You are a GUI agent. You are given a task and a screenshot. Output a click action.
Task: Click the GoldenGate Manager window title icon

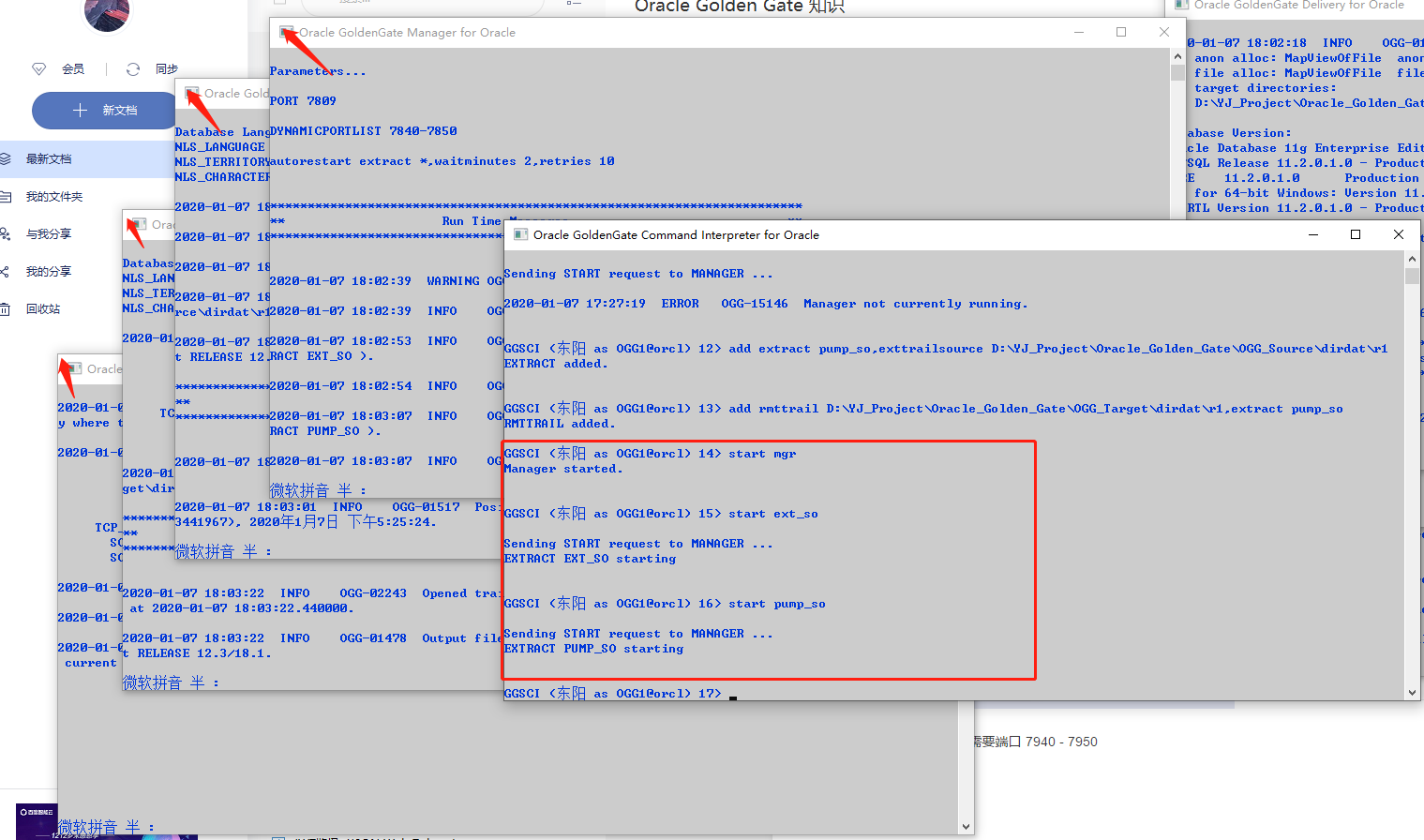287,33
